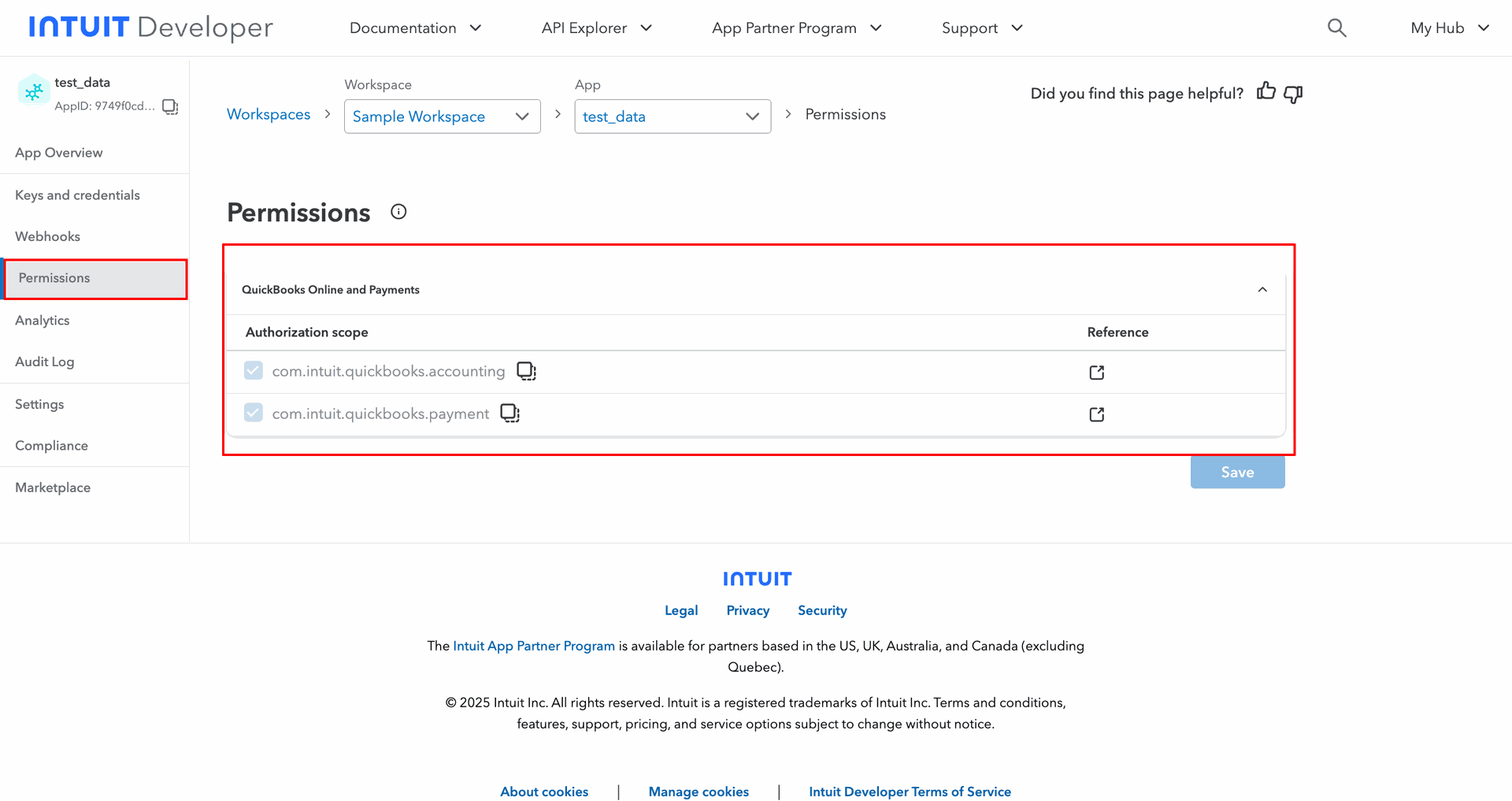Image resolution: width=1512 pixels, height=801 pixels.
Task: Click the thumbs up feedback icon
Action: (1266, 92)
